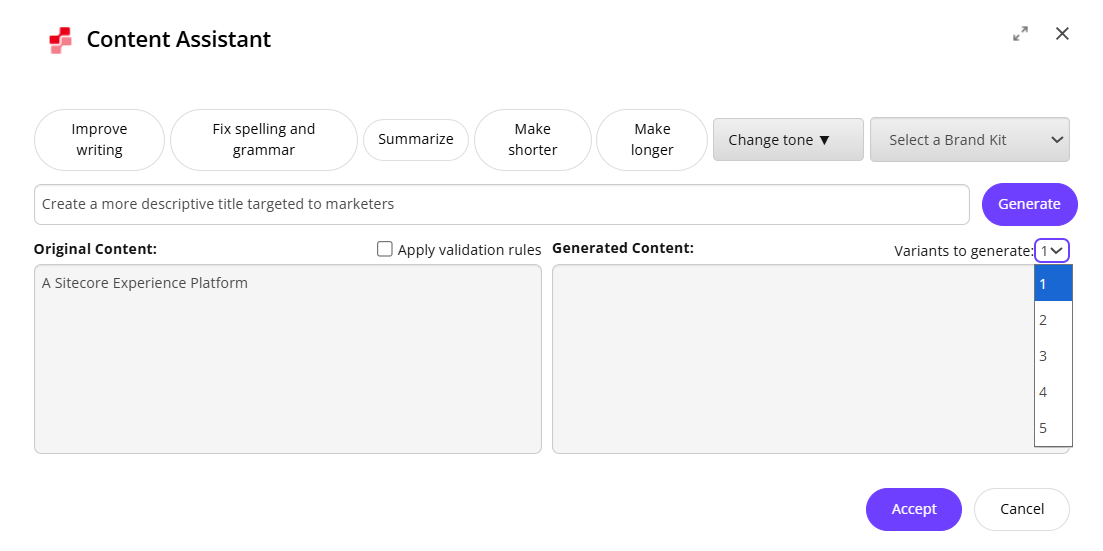This screenshot has height=551, width=1103.
Task: Select 3 in the variants list
Action: tap(1053, 355)
